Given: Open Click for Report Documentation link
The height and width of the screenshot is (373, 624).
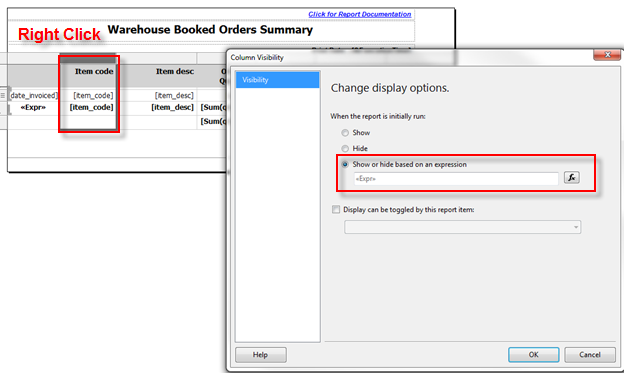Looking at the screenshot, I should click(x=360, y=14).
